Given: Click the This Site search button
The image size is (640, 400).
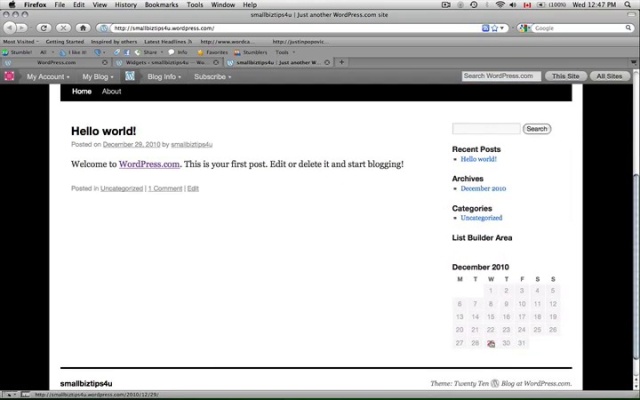Looking at the screenshot, I should click(565, 76).
